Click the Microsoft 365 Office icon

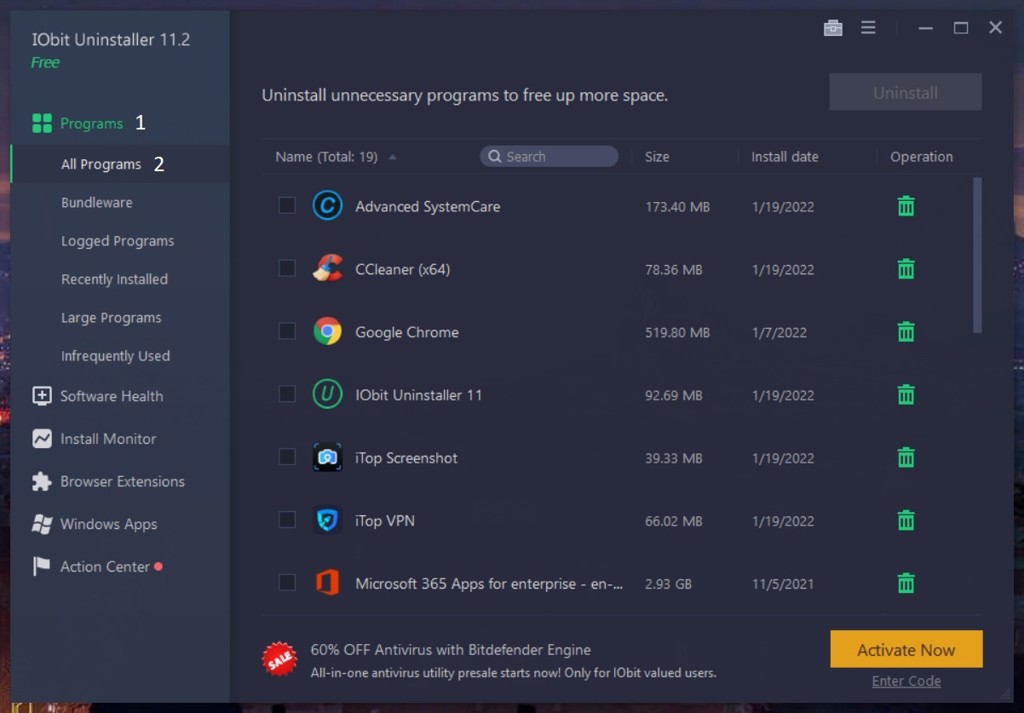click(x=327, y=583)
